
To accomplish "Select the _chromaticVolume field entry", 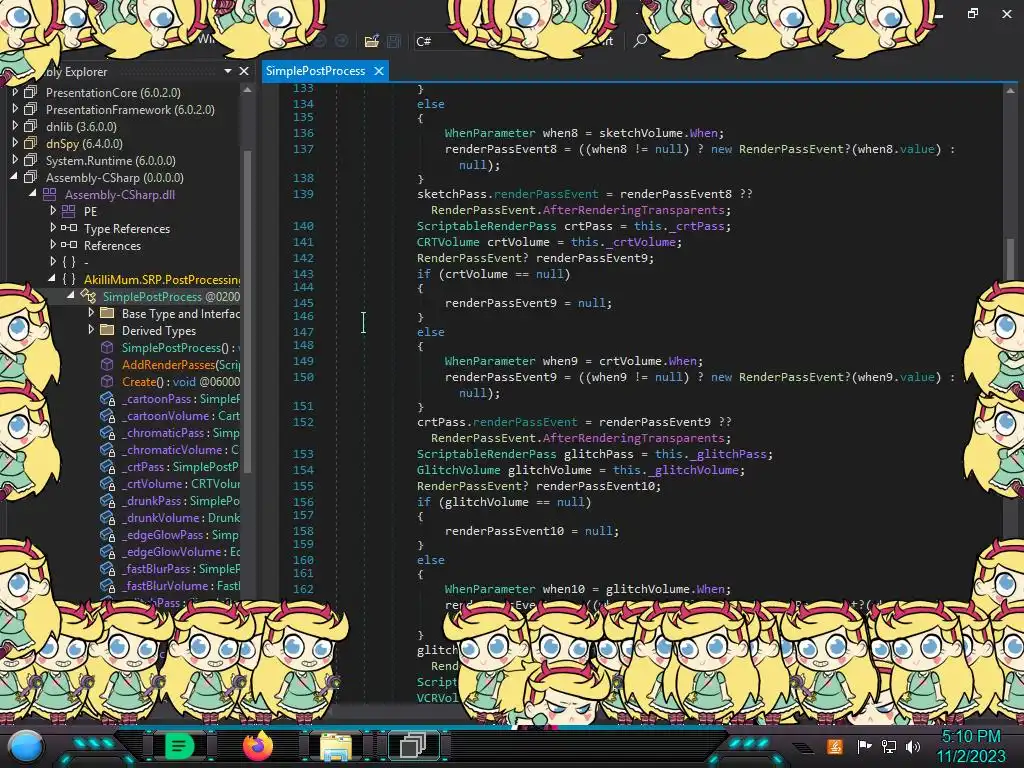I will [180, 449].
